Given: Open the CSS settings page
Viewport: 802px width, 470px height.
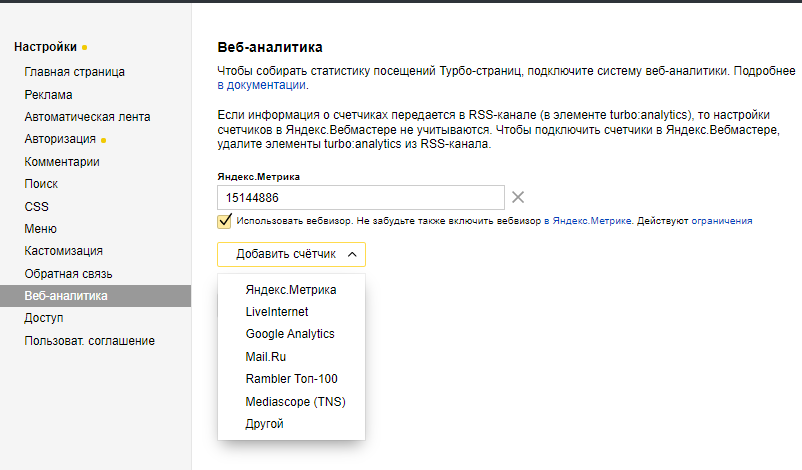Looking at the screenshot, I should point(36,207).
